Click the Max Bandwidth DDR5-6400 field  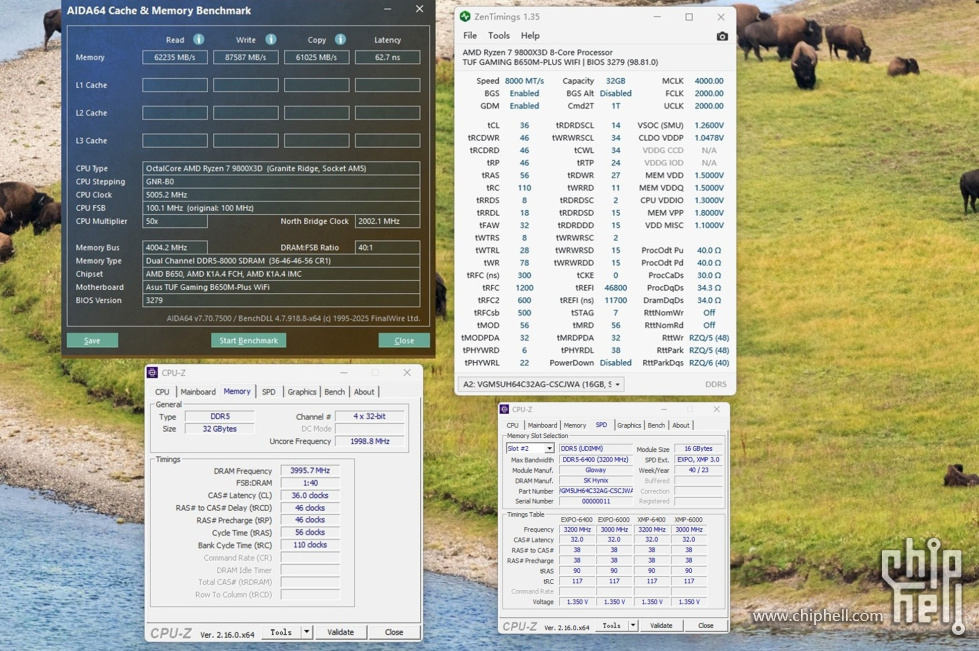596,459
